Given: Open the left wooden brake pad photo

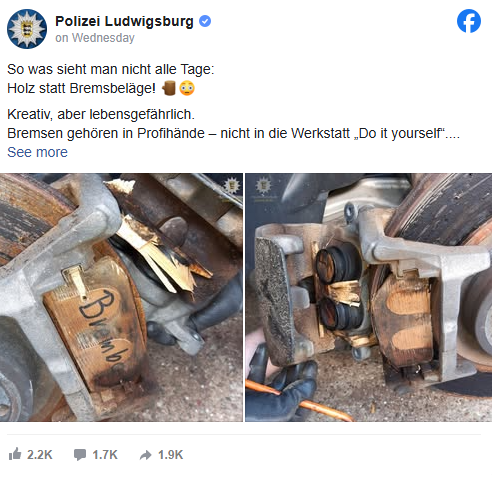Looking at the screenshot, I should tap(121, 297).
